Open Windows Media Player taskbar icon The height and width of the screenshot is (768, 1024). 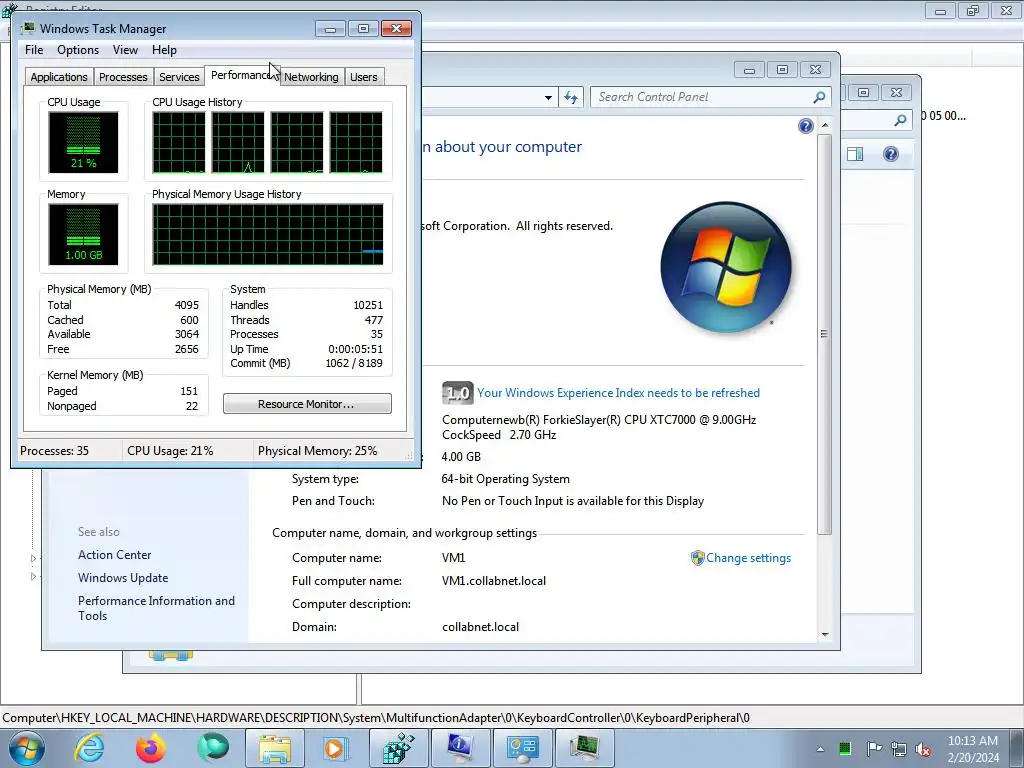click(336, 748)
